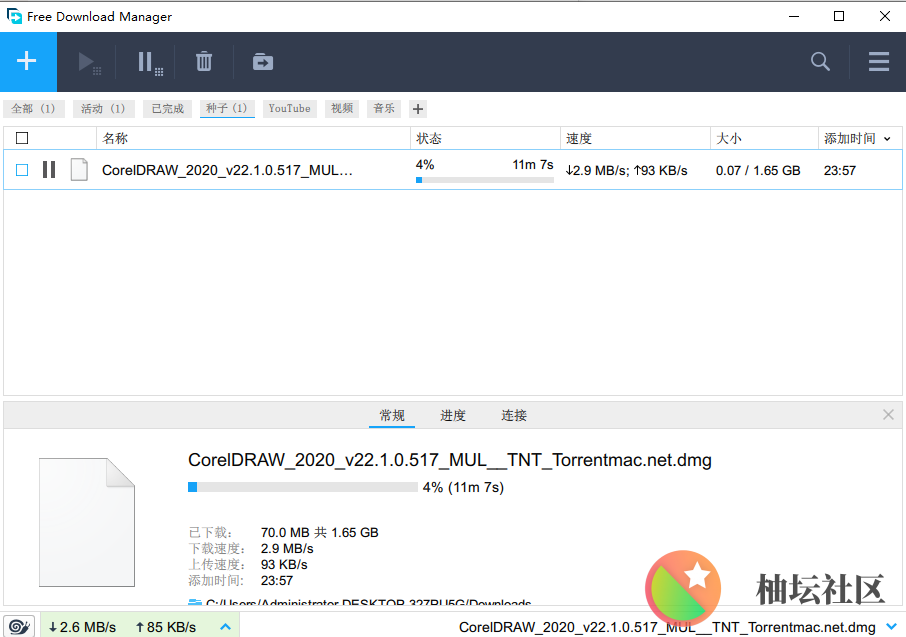This screenshot has height=637, width=906.
Task: Click the row progress bar at 4%
Action: tap(485, 180)
